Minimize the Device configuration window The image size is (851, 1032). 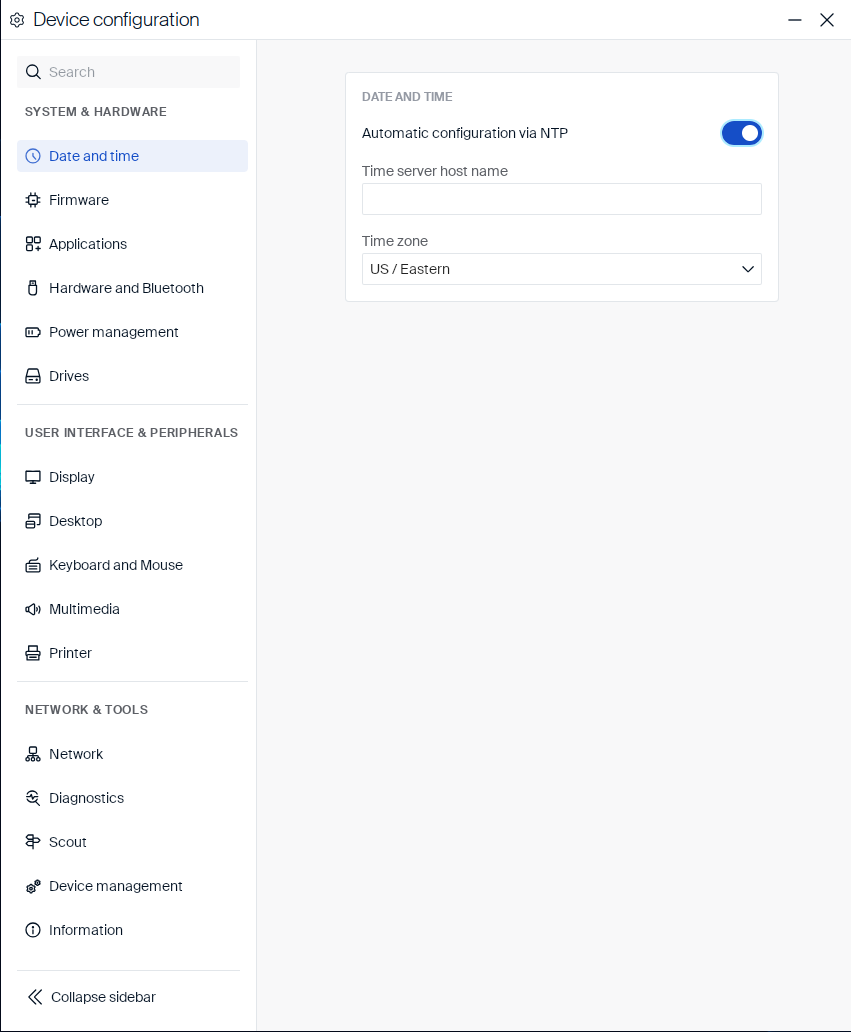coord(795,20)
